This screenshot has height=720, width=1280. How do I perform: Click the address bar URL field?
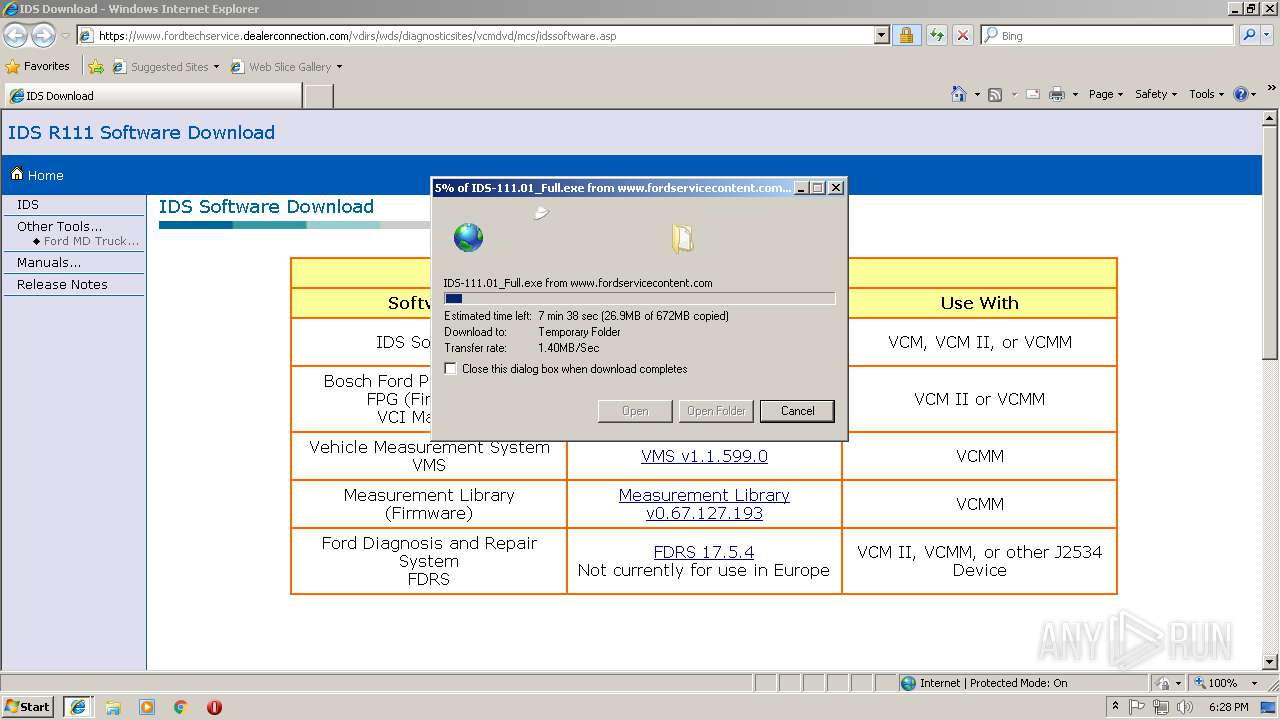coord(475,35)
